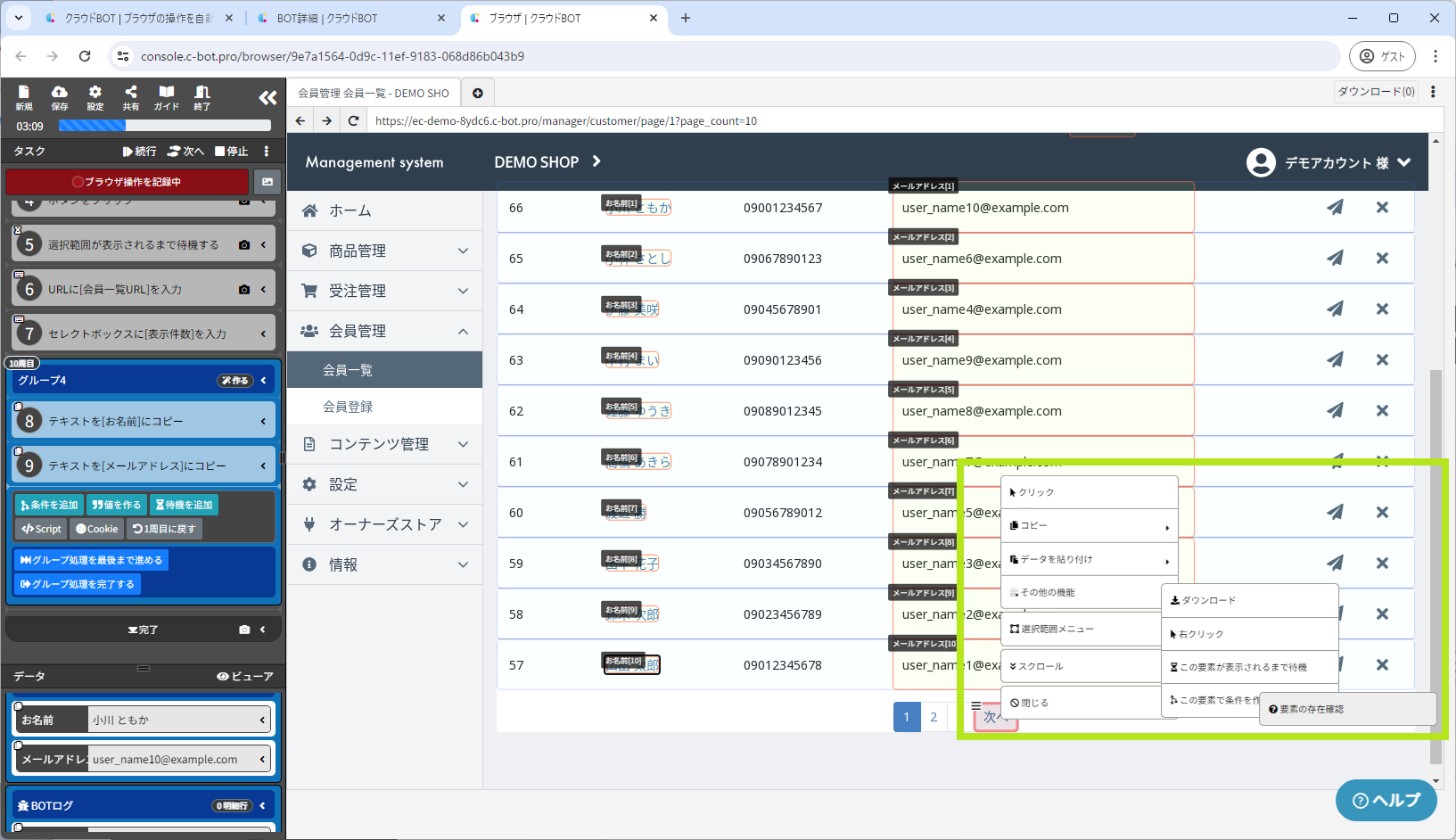1456x840 pixels.
Task: Select クリック in the context menu
Action: (x=1090, y=492)
